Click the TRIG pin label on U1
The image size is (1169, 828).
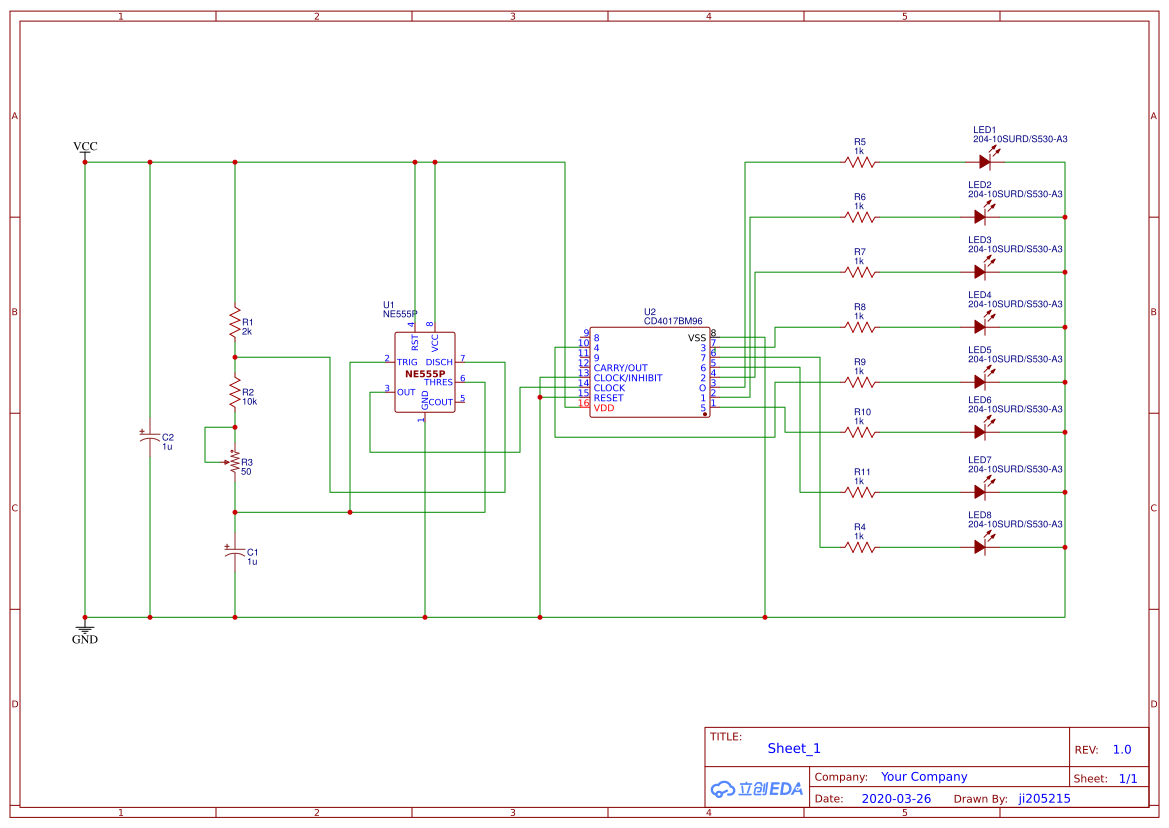(407, 362)
